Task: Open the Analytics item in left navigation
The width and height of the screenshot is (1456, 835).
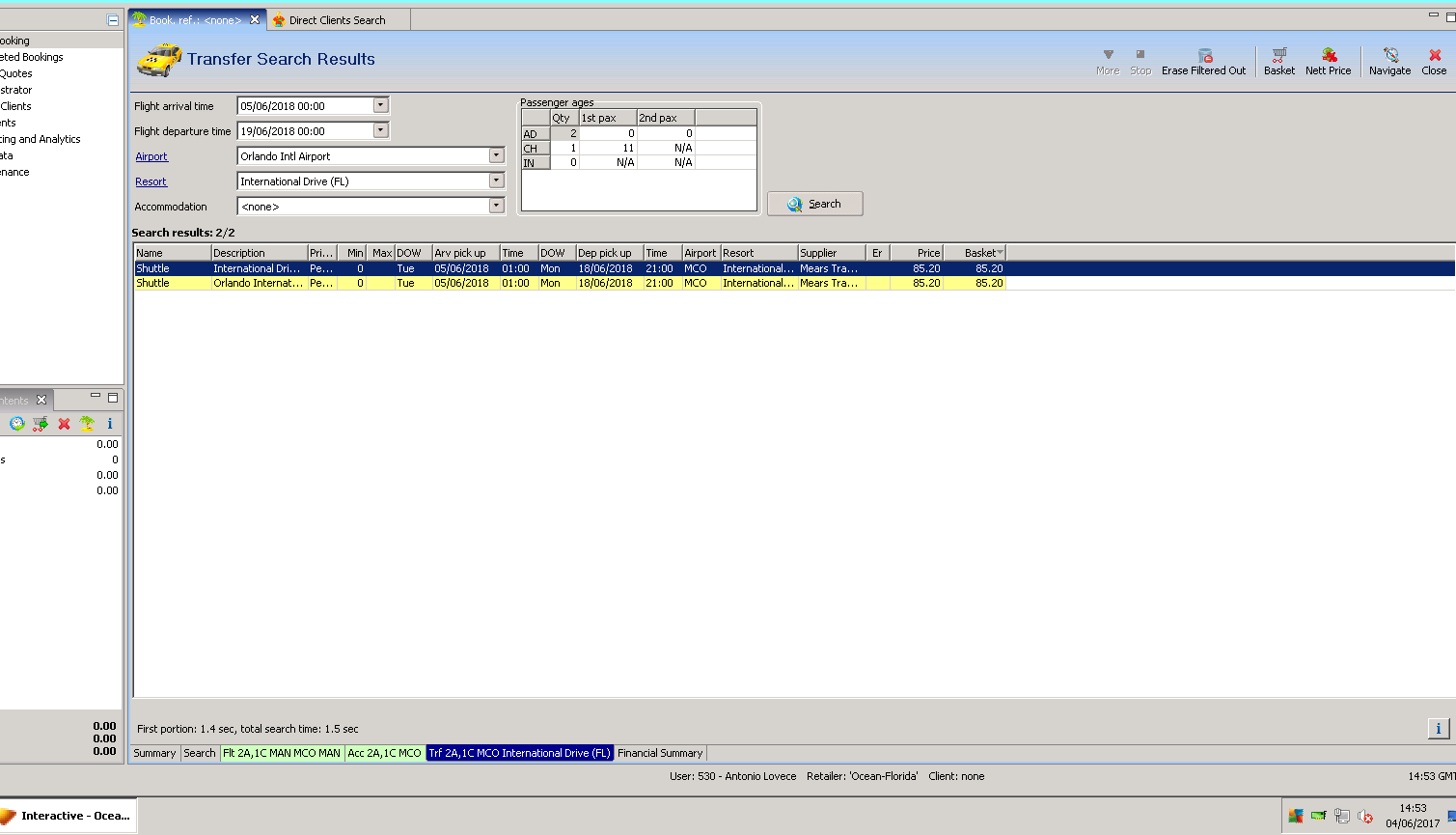Action: (41, 139)
